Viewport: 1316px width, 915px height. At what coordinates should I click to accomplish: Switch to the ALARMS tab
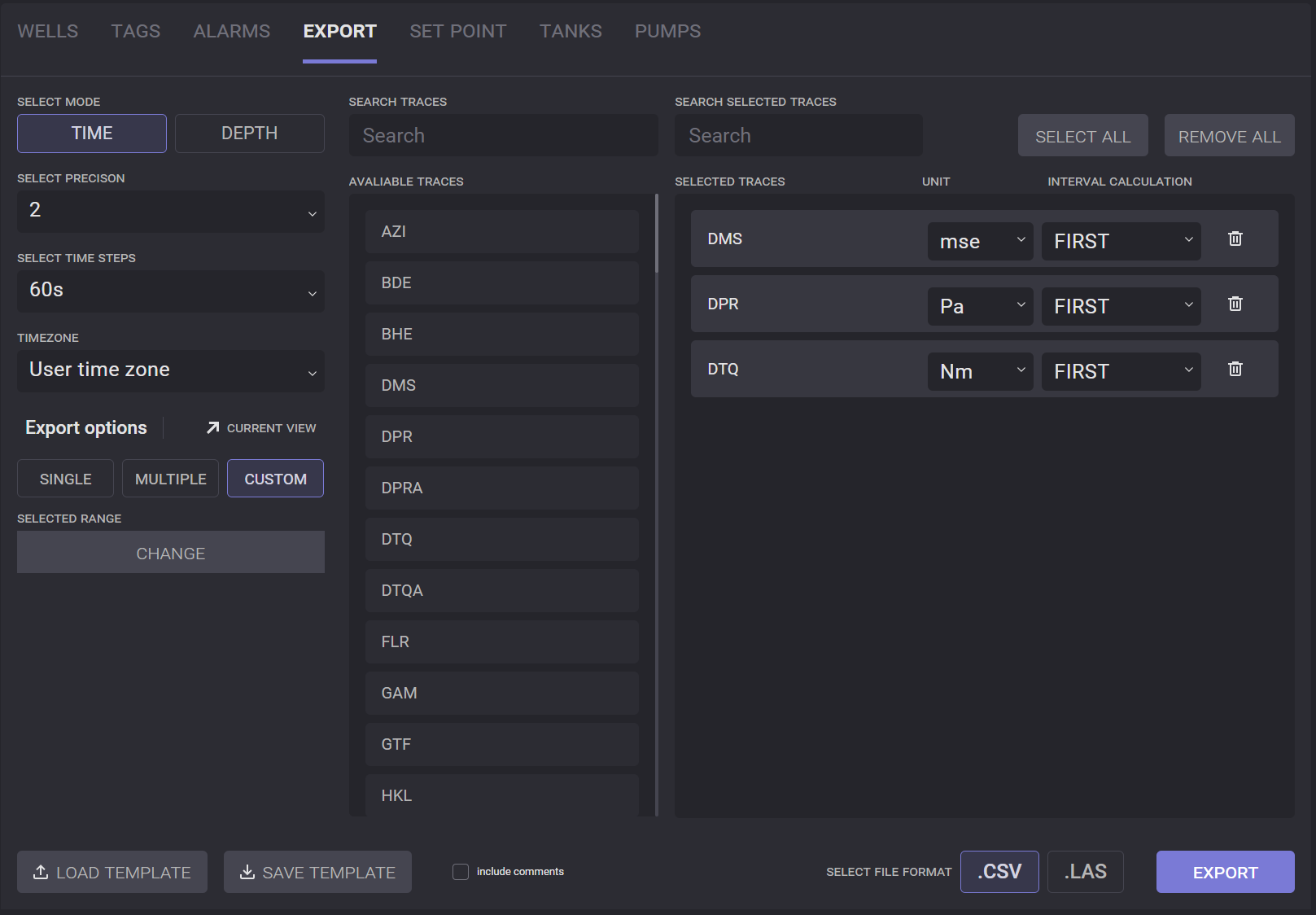(x=231, y=31)
